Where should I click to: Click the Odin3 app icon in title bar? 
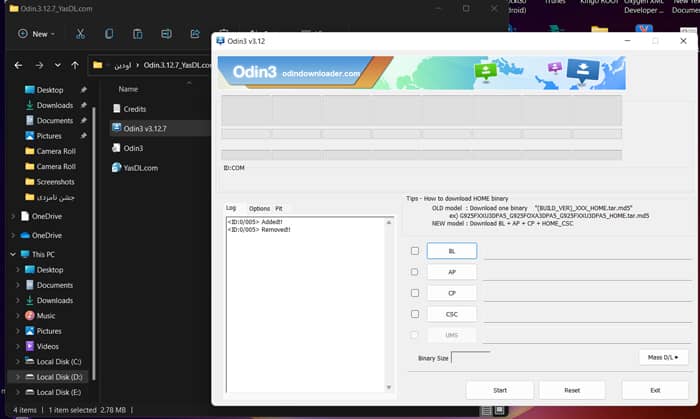pyautogui.click(x=220, y=41)
